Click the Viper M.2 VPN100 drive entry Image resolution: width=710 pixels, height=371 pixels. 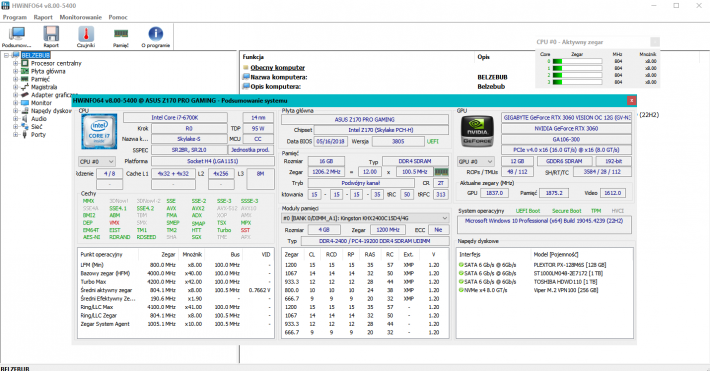[x=566, y=290]
